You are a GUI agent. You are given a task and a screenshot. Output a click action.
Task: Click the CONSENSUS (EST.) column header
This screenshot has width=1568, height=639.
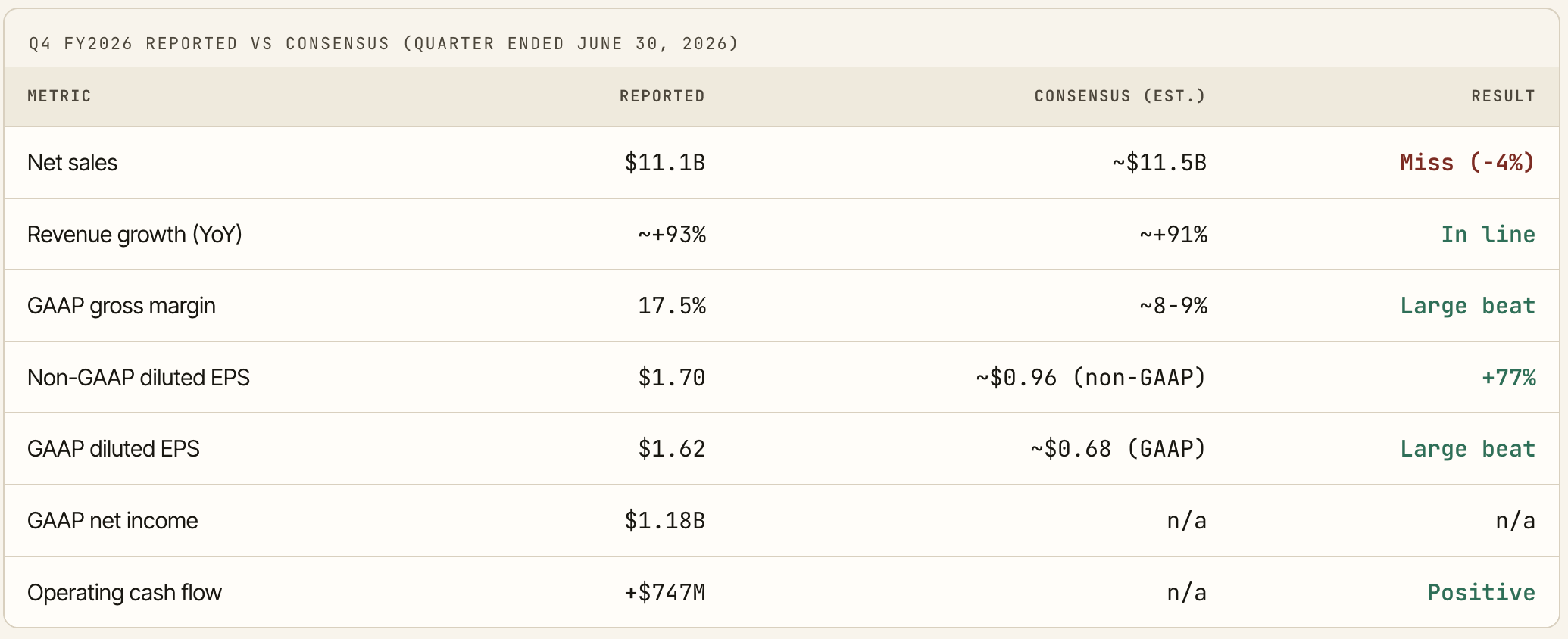tap(1120, 96)
